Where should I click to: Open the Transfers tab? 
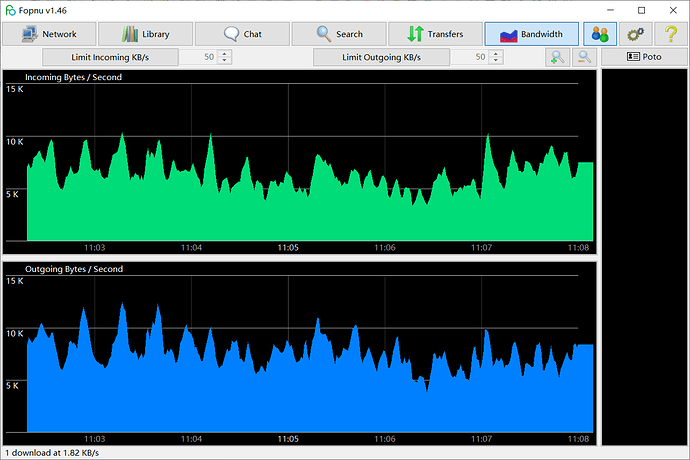(x=436, y=34)
